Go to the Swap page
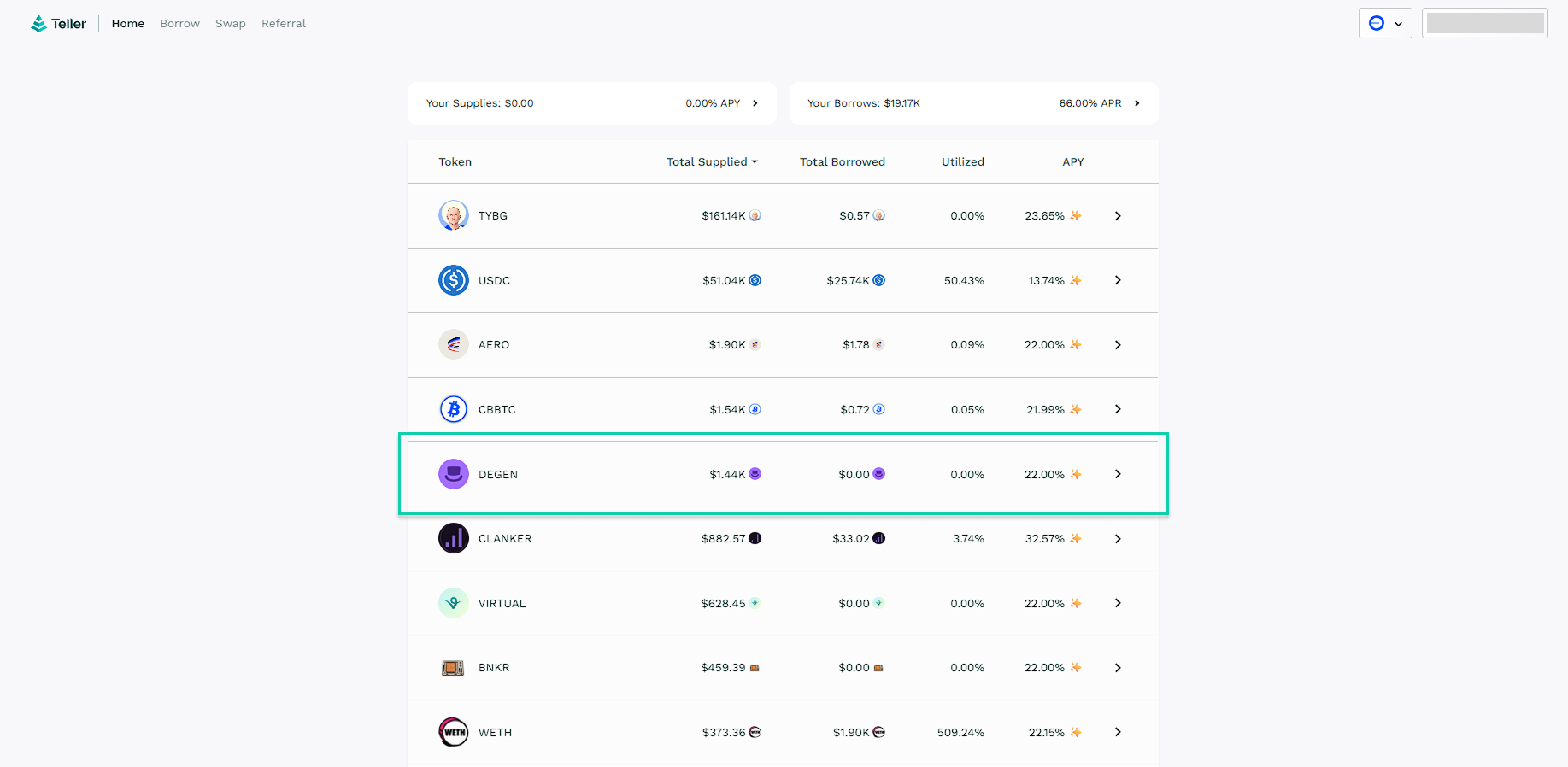 point(230,24)
